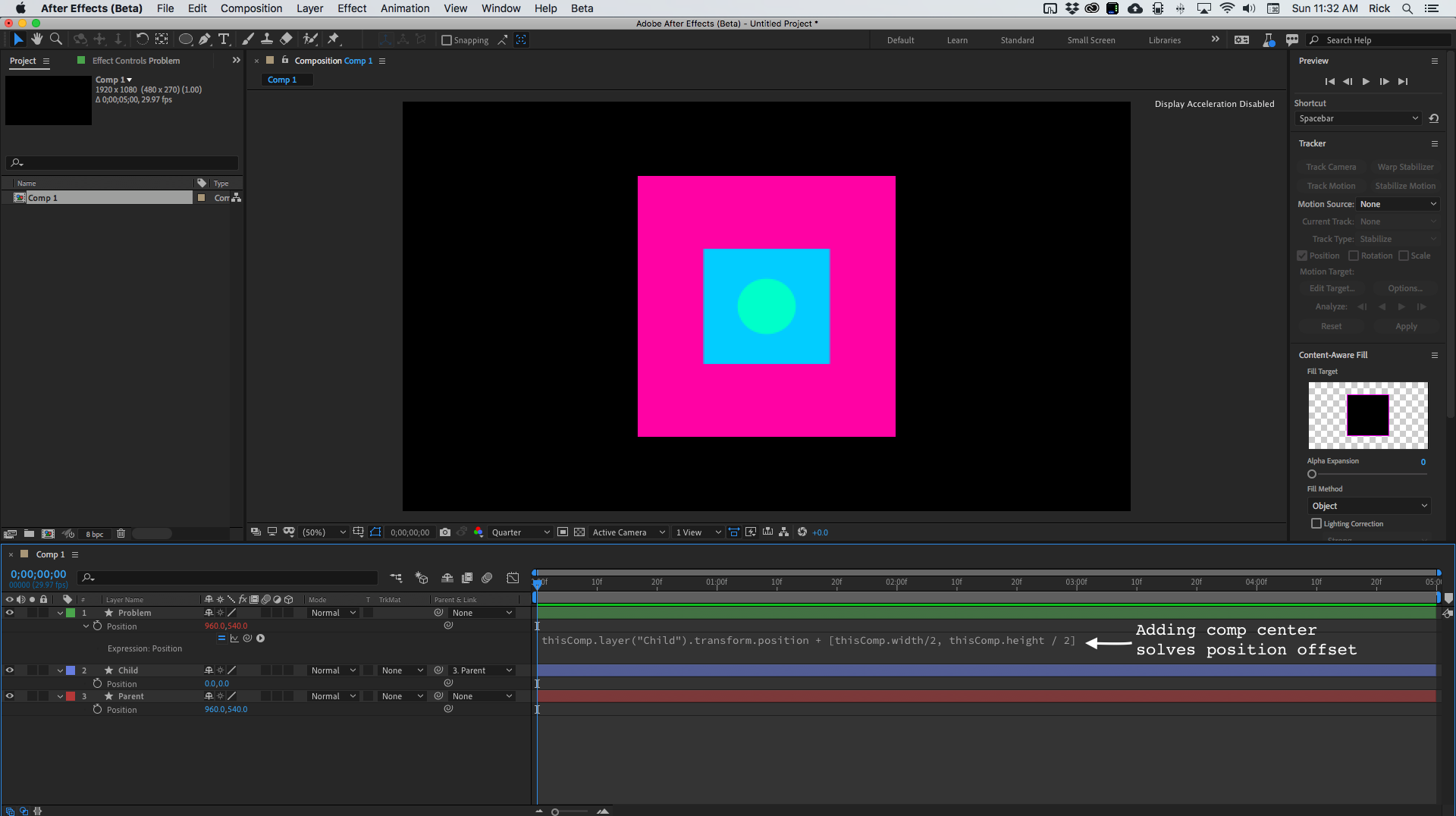The width and height of the screenshot is (1456, 816).
Task: Pick the Eraser tool
Action: coord(286,39)
